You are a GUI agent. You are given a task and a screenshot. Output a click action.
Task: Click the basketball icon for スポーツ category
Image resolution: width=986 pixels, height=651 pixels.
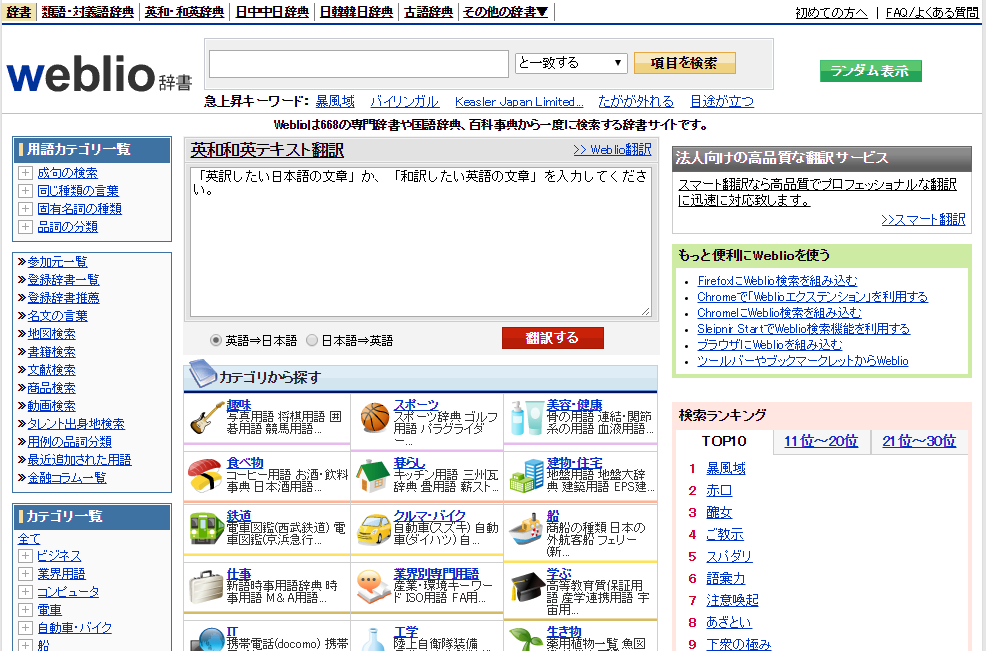point(375,418)
